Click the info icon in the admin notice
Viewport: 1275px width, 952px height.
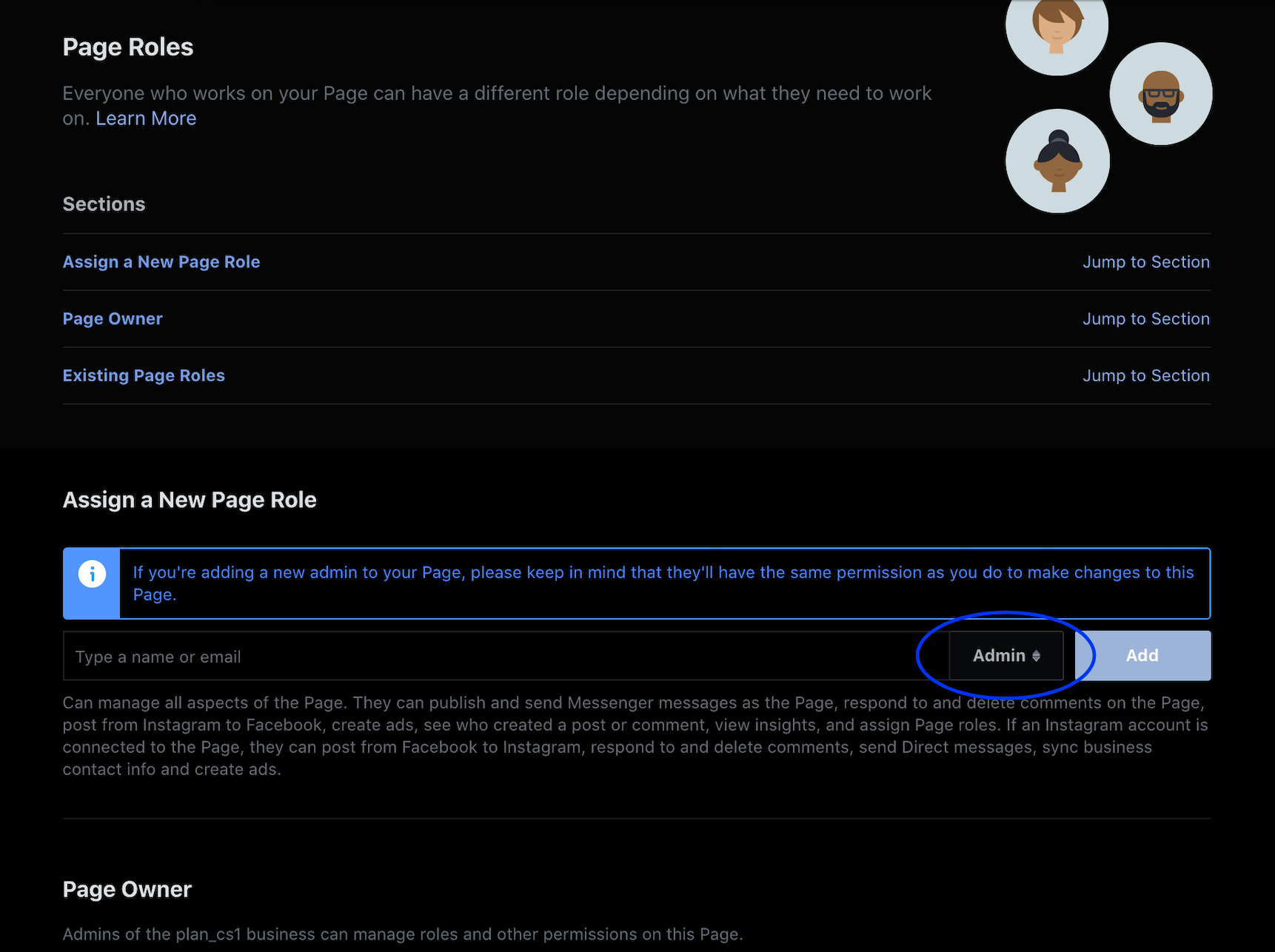tap(92, 574)
